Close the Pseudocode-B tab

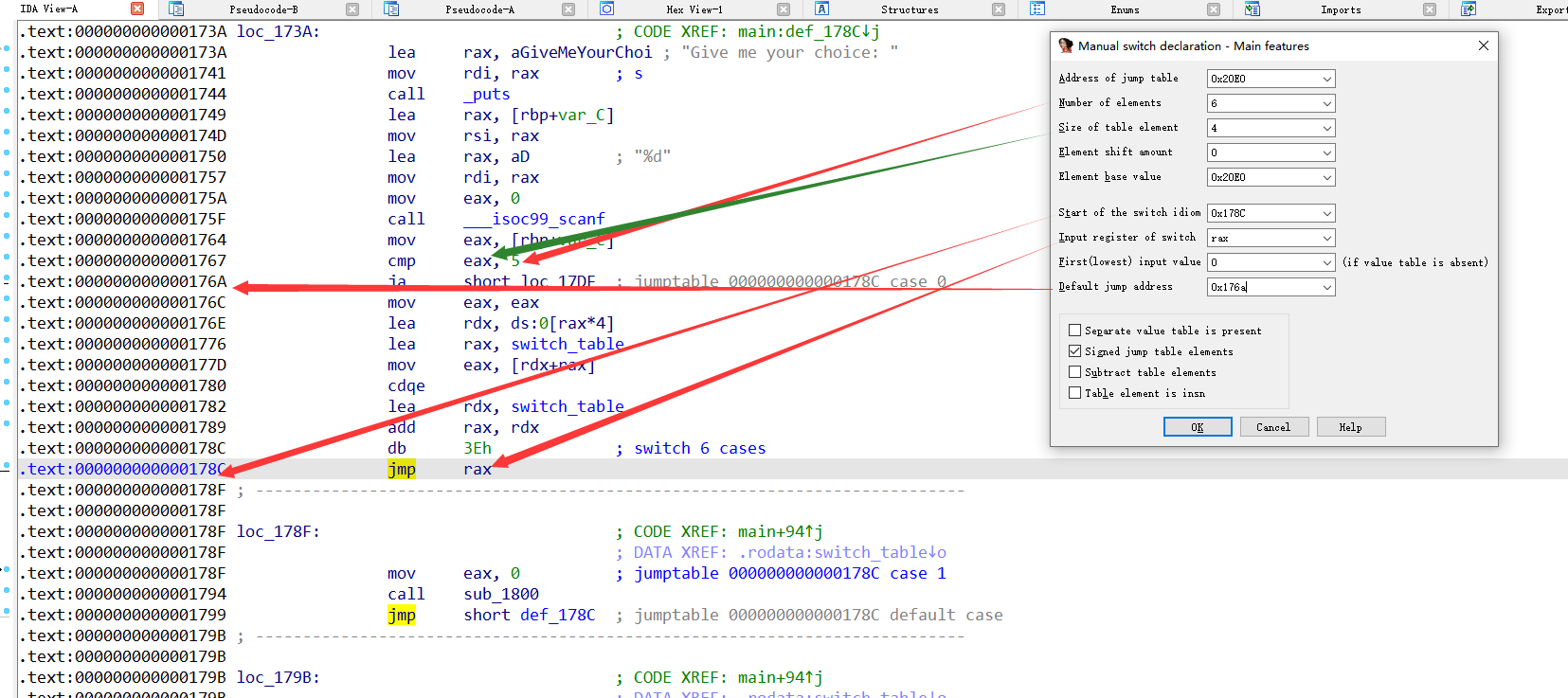point(352,9)
